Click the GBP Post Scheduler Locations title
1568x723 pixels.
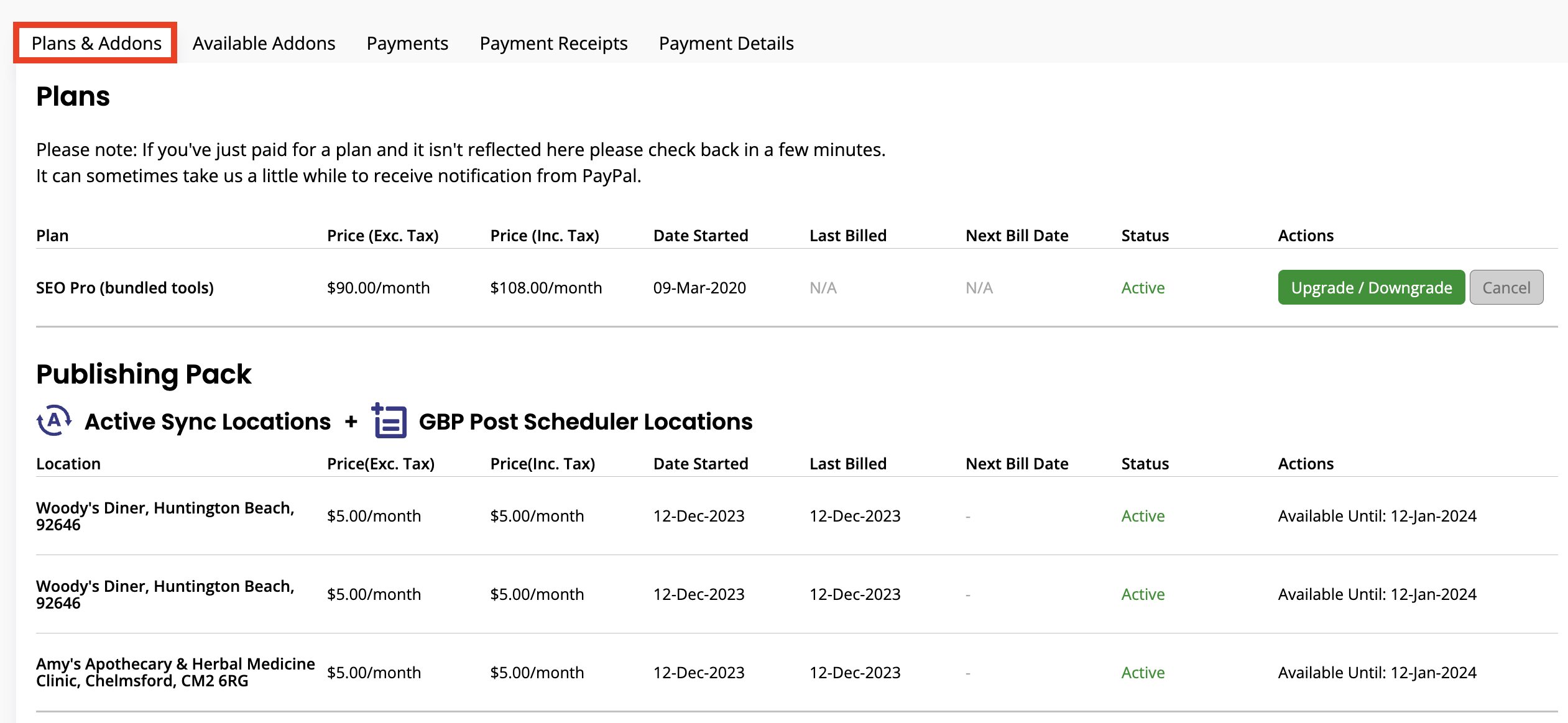(x=585, y=421)
